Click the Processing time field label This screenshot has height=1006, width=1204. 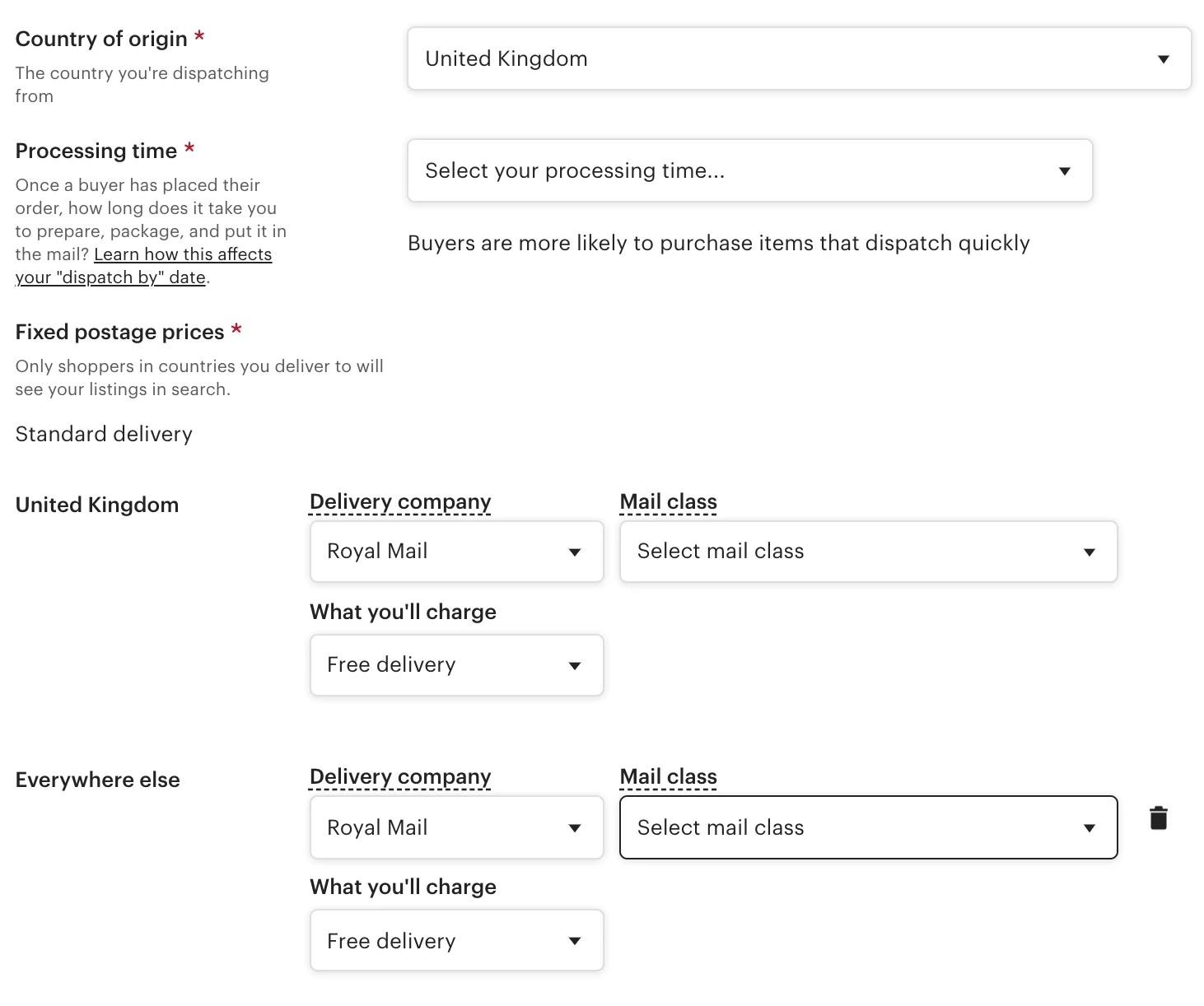coord(96,151)
